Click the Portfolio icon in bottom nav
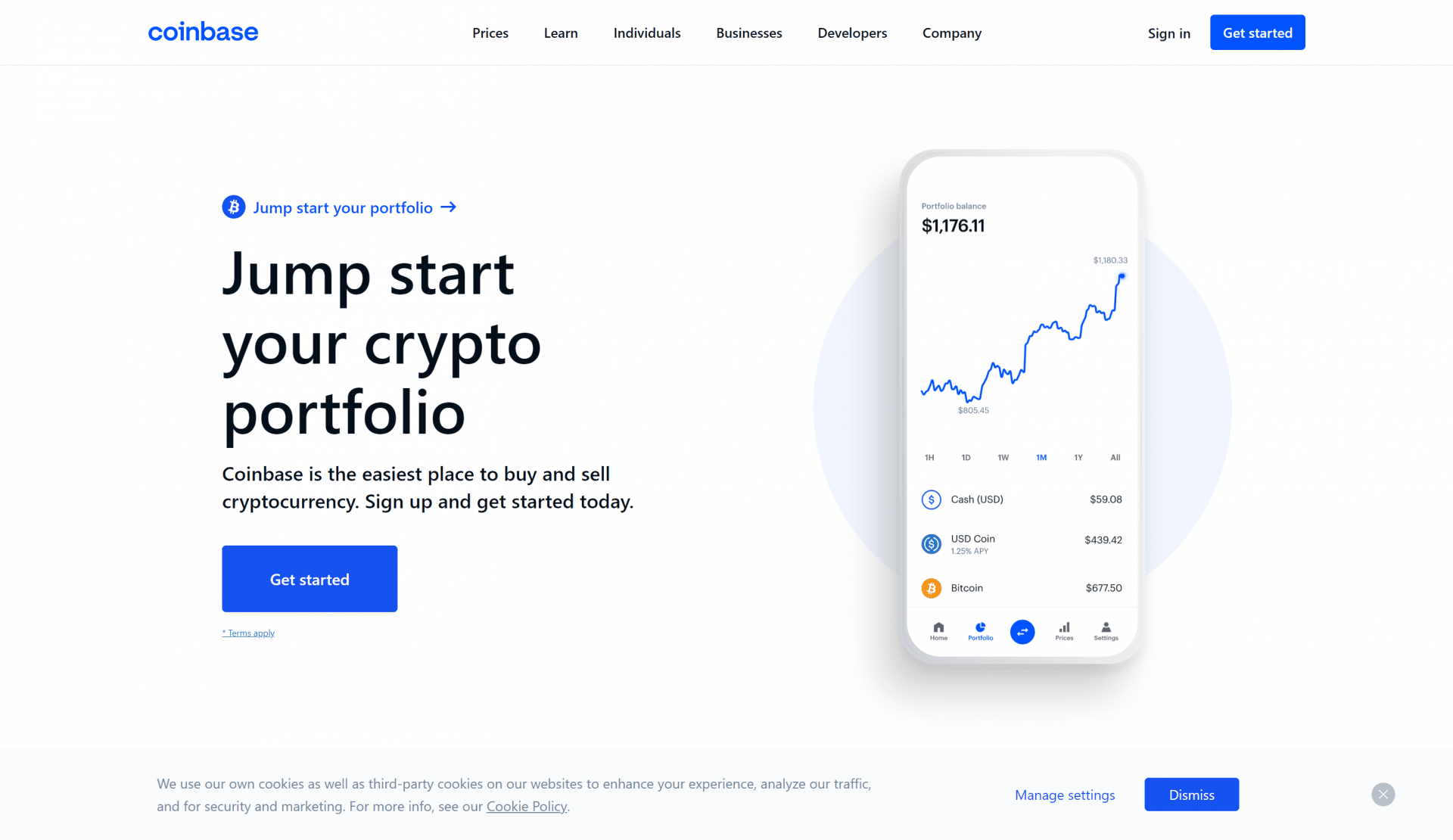The width and height of the screenshot is (1453, 840). coord(981,629)
